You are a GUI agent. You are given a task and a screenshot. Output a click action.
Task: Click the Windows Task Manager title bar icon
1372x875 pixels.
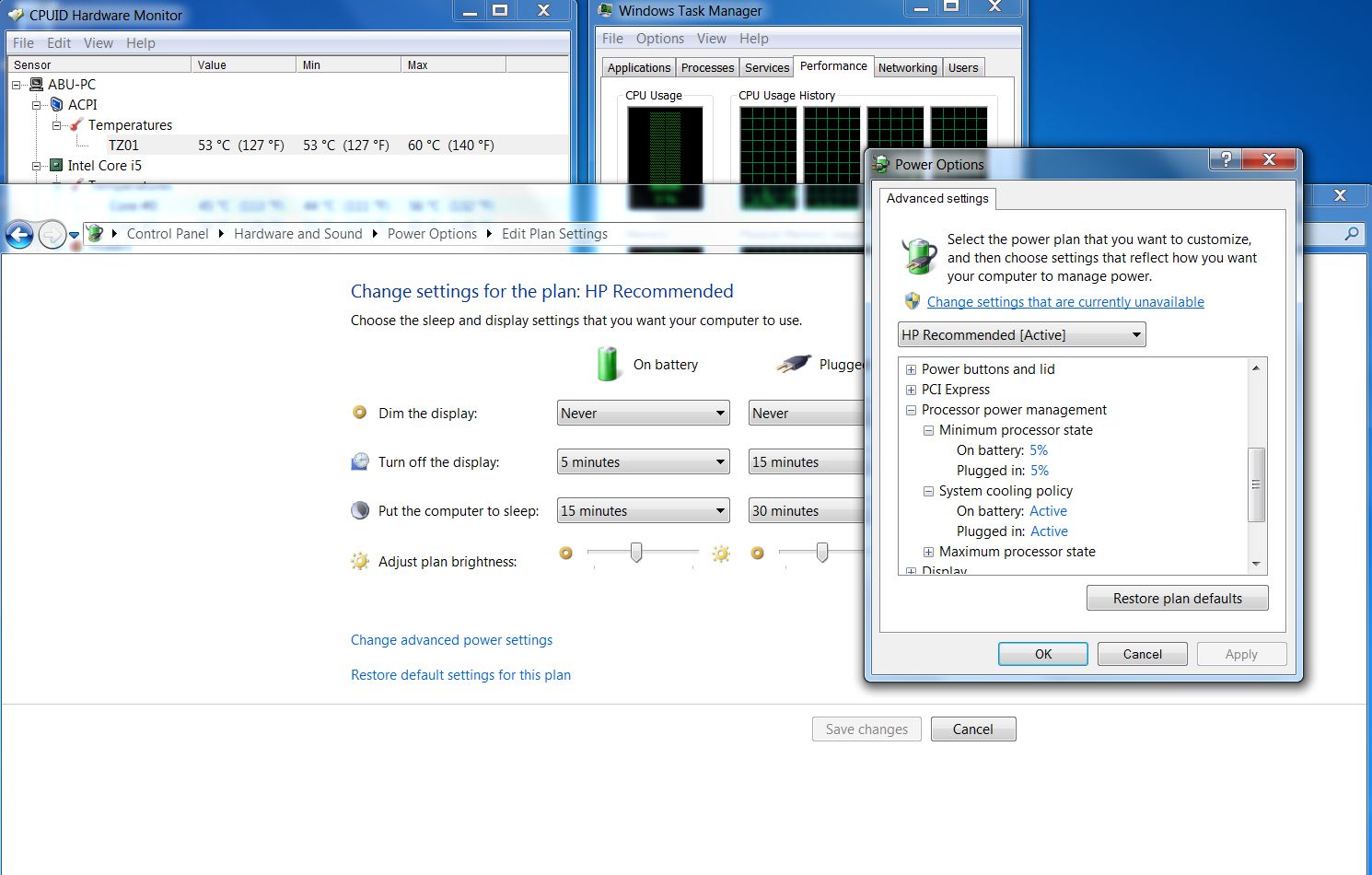point(605,11)
